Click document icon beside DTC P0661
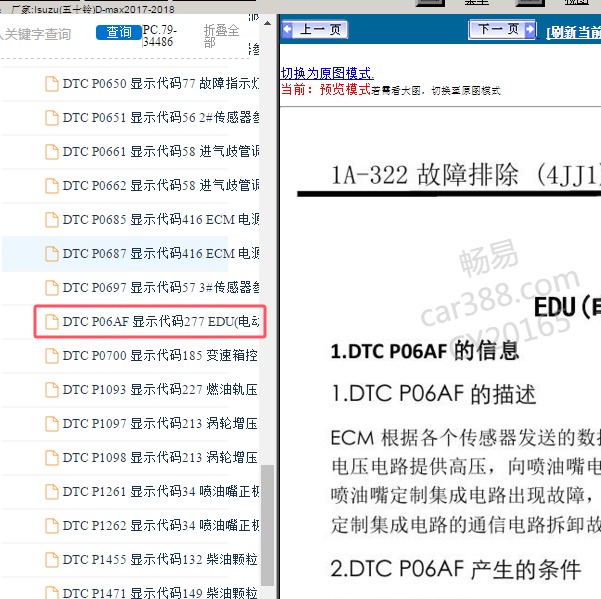Screen dimensions: 601x599 click(x=52, y=152)
